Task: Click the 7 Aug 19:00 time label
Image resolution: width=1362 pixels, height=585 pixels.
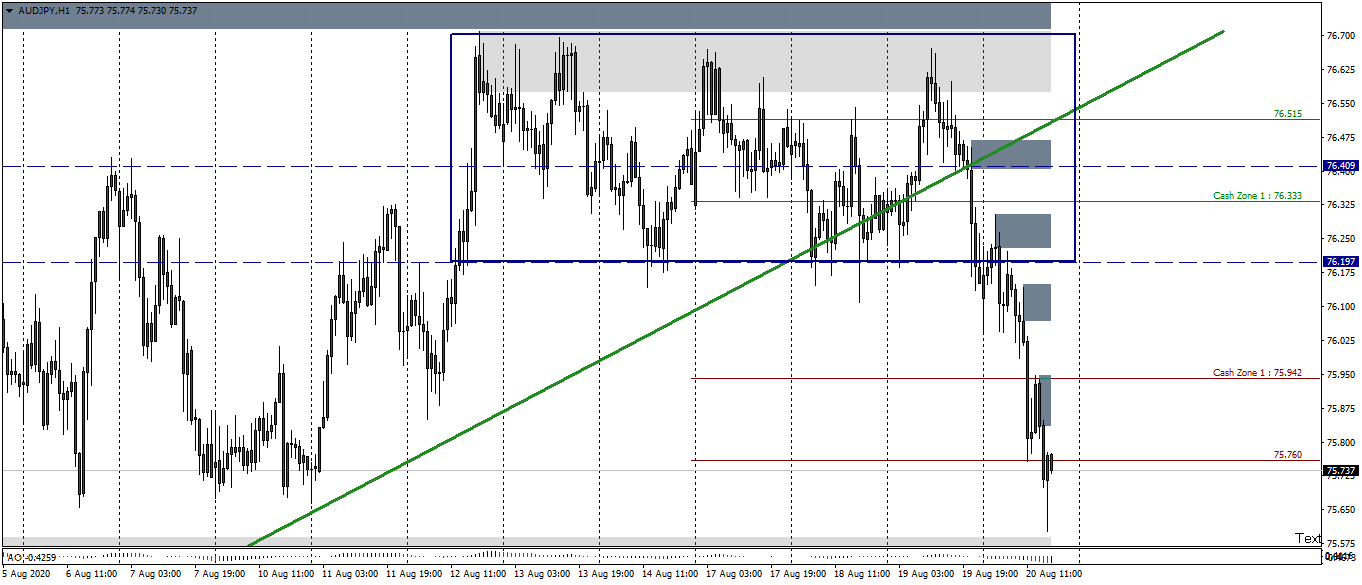Action: [221, 575]
